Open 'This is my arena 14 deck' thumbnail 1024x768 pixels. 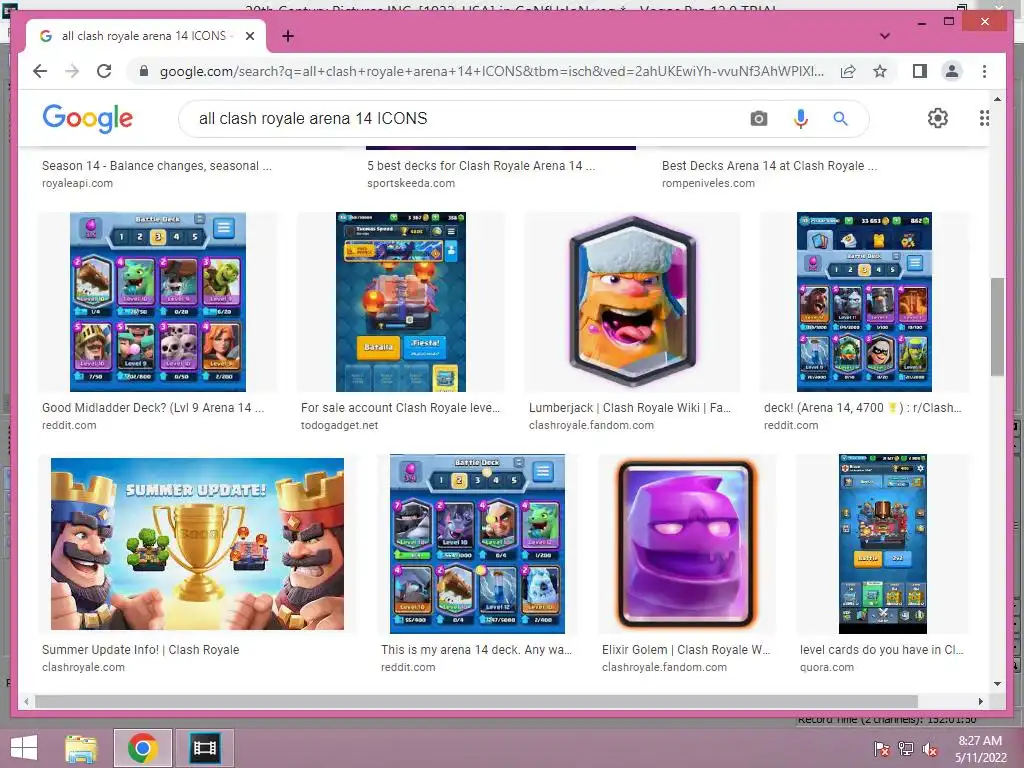[x=477, y=544]
